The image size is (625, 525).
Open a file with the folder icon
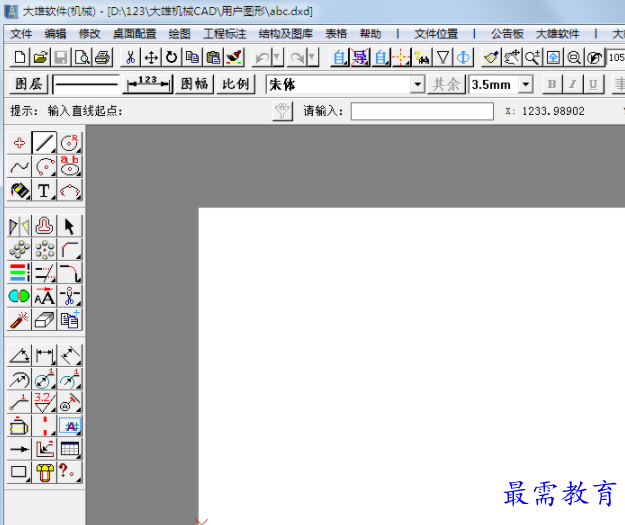(x=40, y=58)
